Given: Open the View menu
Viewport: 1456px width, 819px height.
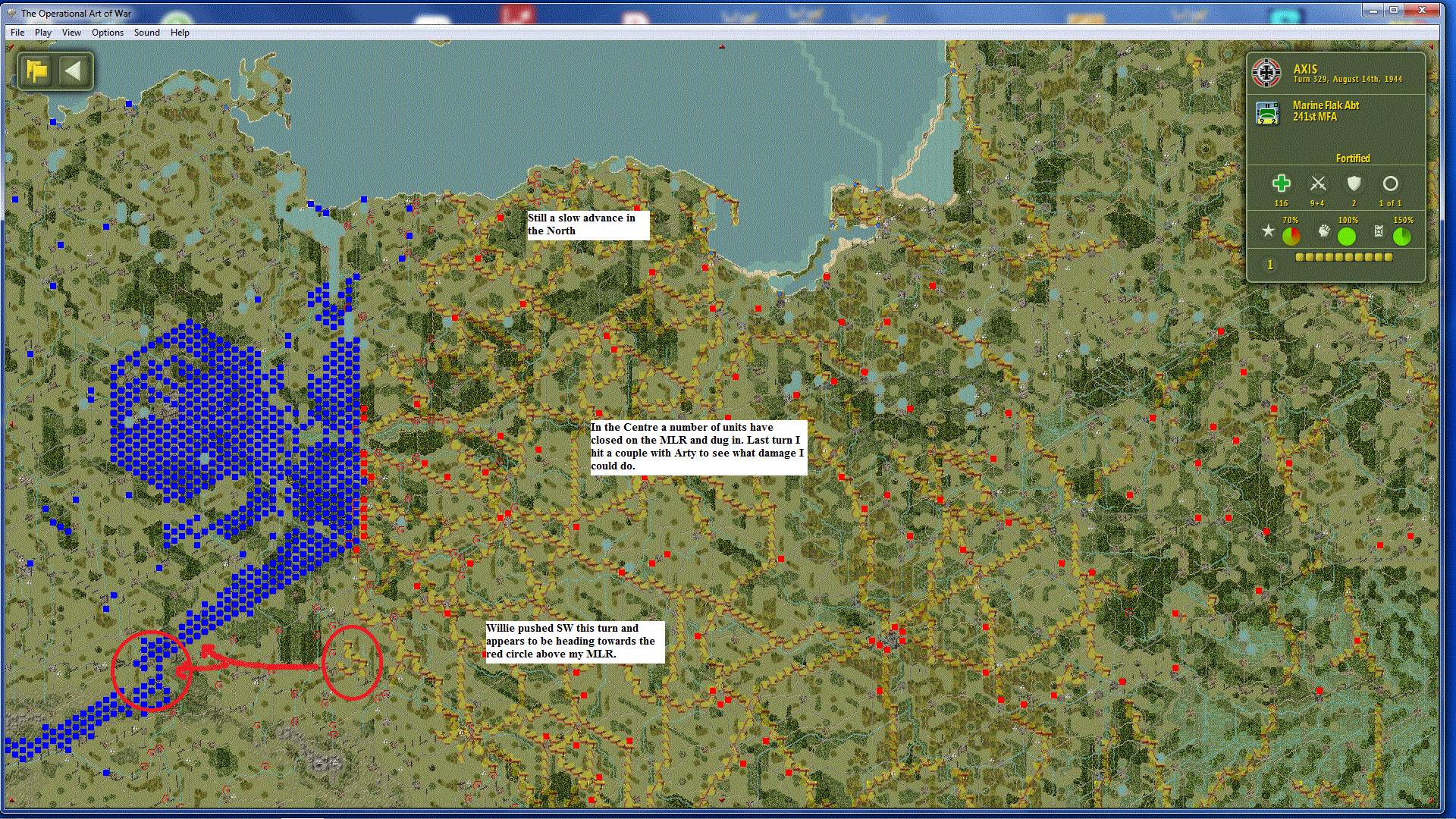Looking at the screenshot, I should tap(71, 33).
